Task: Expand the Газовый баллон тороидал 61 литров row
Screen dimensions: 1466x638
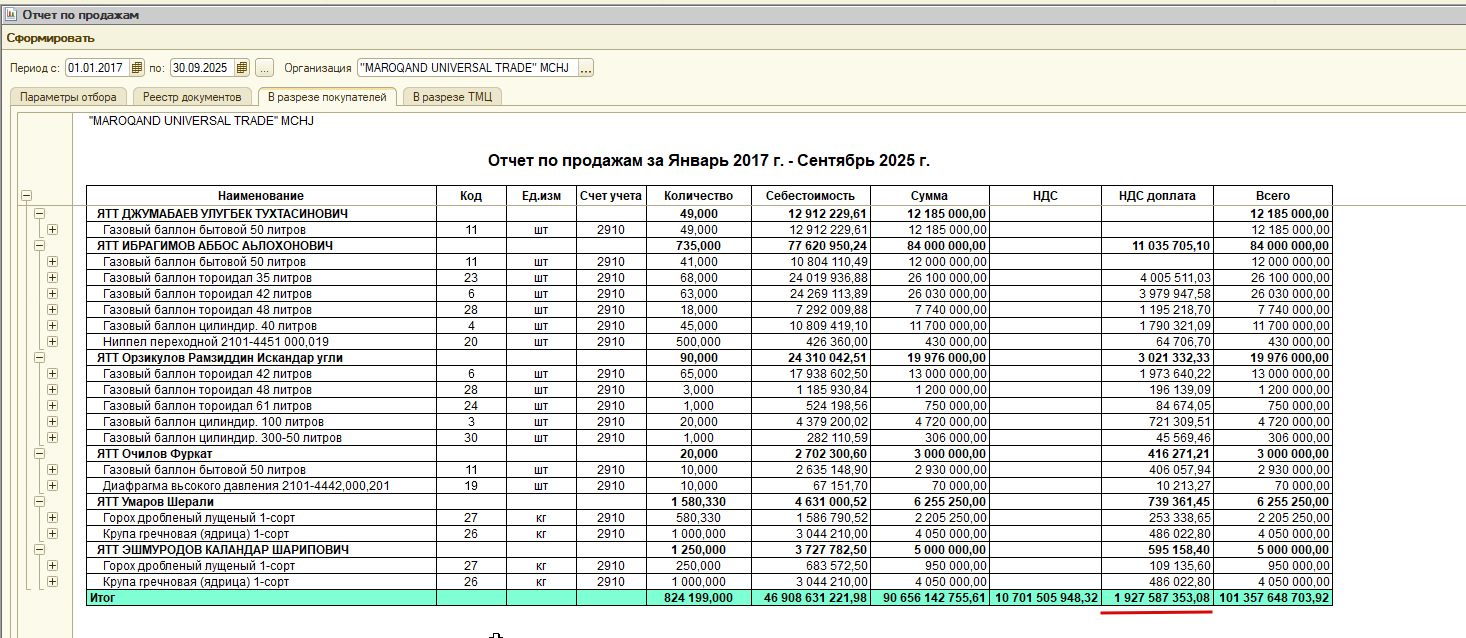Action: pyautogui.click(x=52, y=405)
